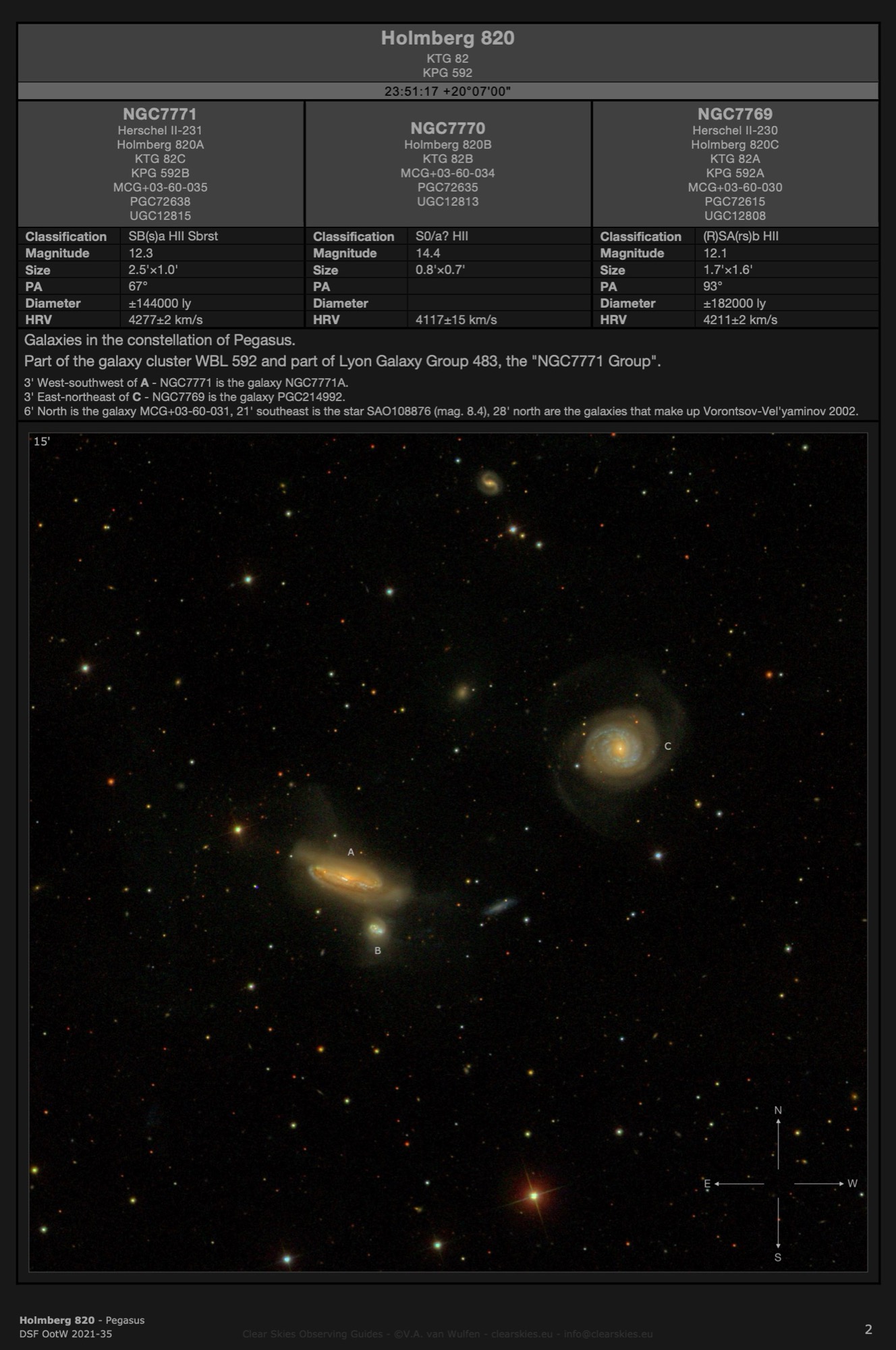Select 'MCG+03-60-035' catalog entry

(x=160, y=187)
